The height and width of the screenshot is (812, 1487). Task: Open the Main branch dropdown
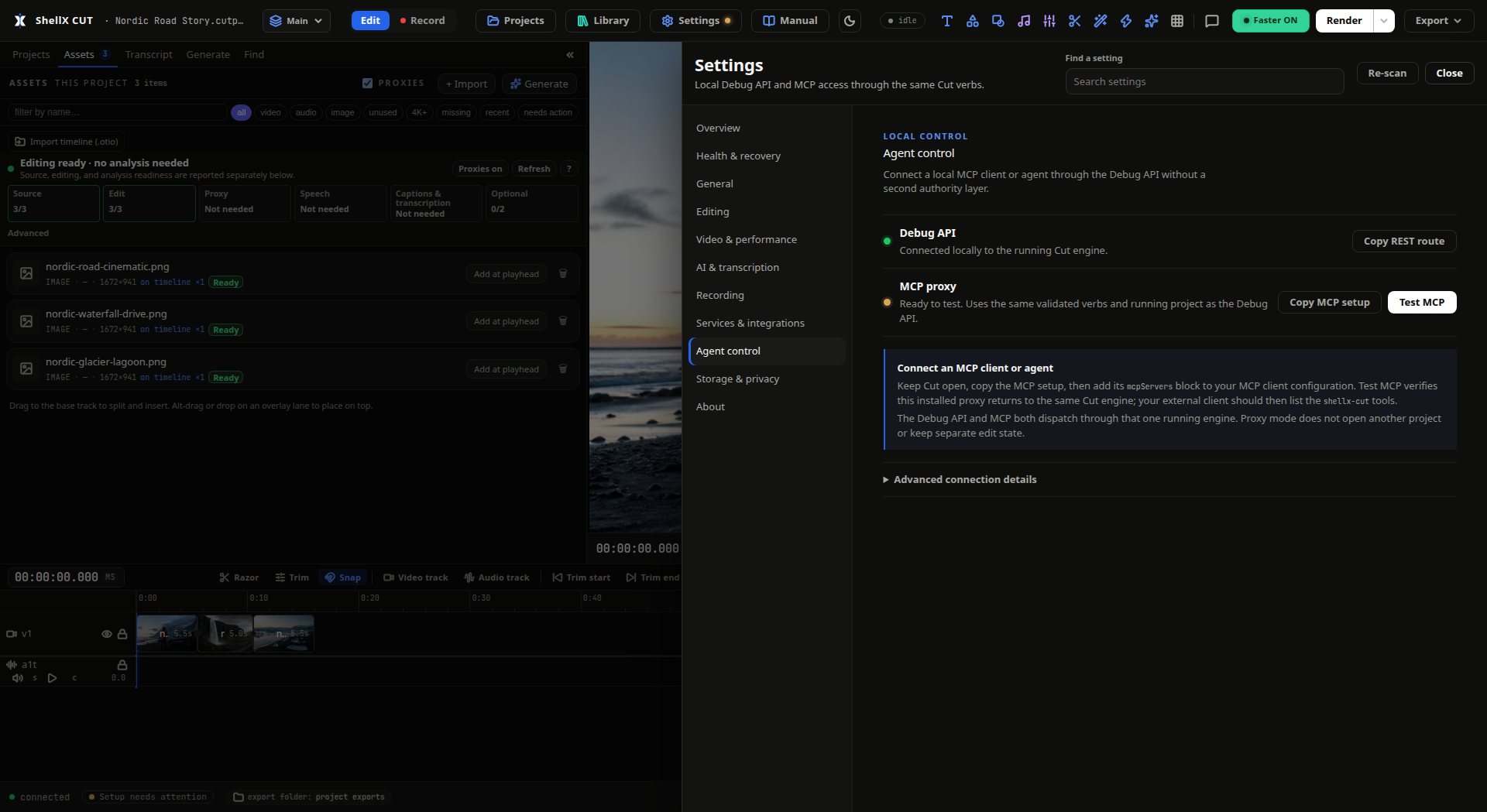297,21
